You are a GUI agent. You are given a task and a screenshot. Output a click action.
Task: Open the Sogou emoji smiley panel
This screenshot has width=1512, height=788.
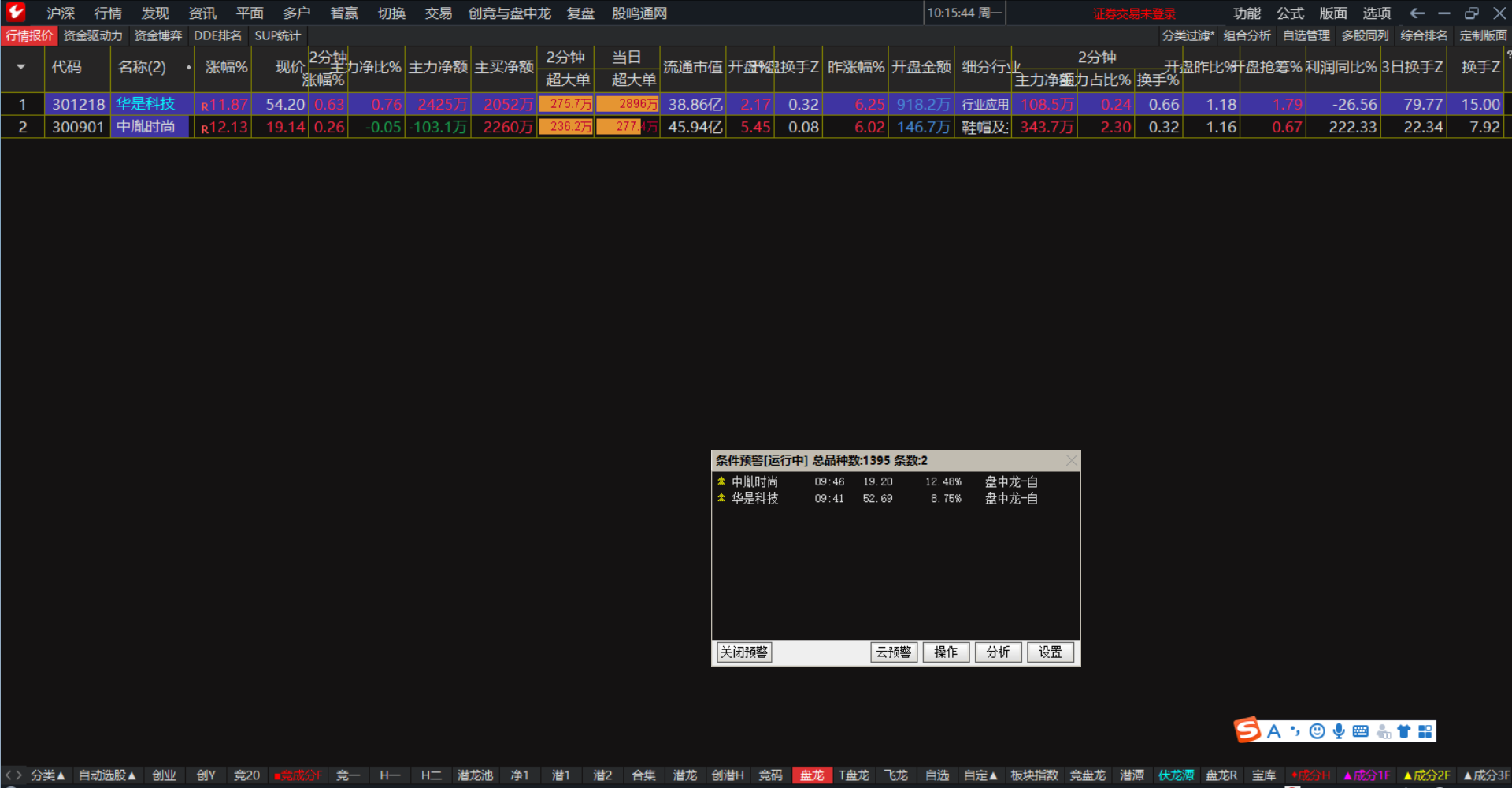[1317, 731]
